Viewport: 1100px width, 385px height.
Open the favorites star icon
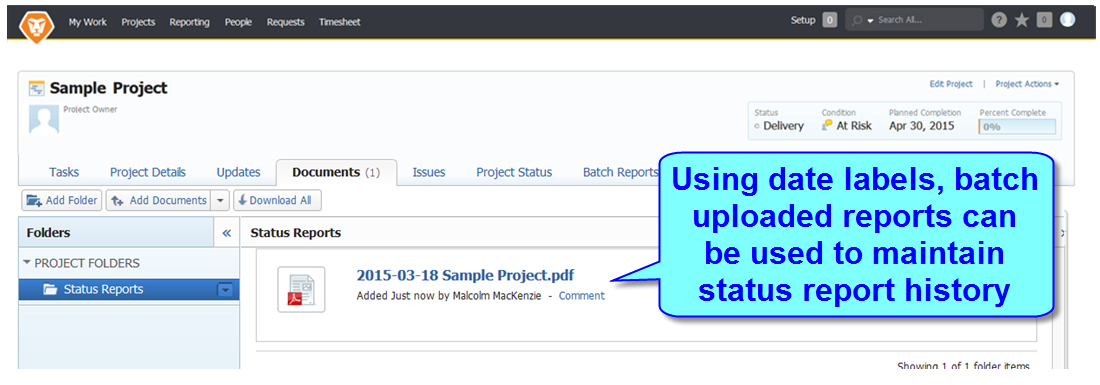(1021, 20)
